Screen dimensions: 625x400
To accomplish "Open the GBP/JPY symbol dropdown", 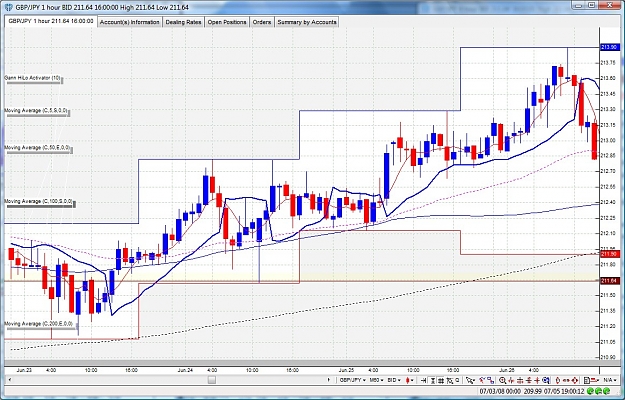I will [x=353, y=380].
